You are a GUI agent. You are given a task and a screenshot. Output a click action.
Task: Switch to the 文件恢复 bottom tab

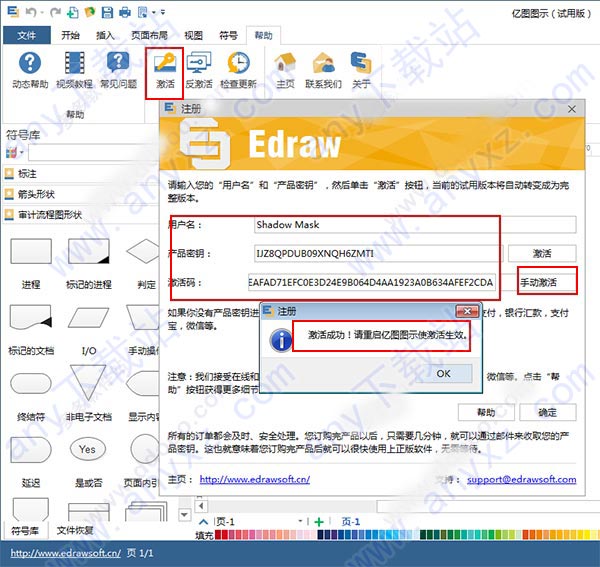click(75, 530)
